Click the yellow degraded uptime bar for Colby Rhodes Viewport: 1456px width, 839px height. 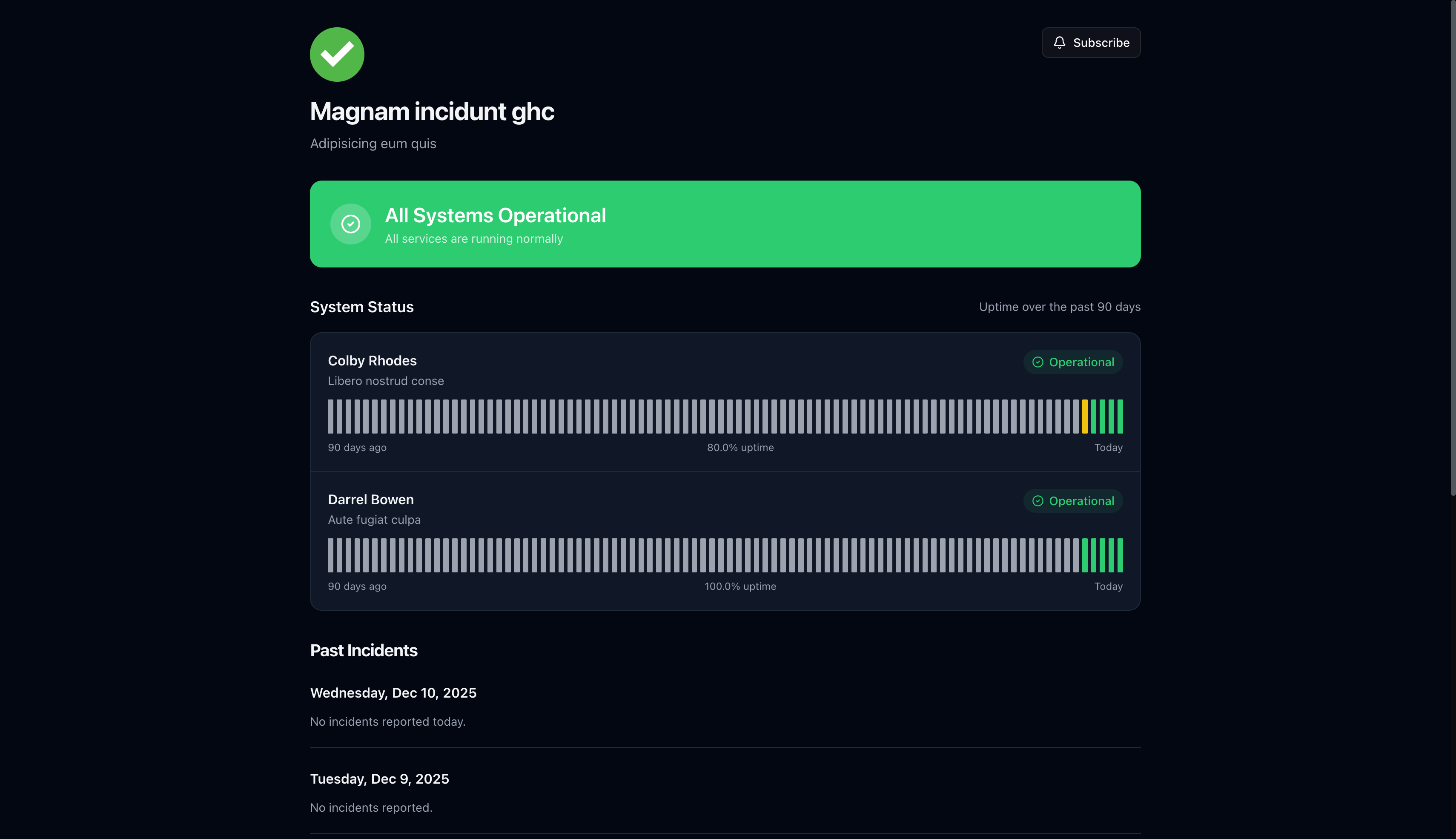click(x=1085, y=416)
